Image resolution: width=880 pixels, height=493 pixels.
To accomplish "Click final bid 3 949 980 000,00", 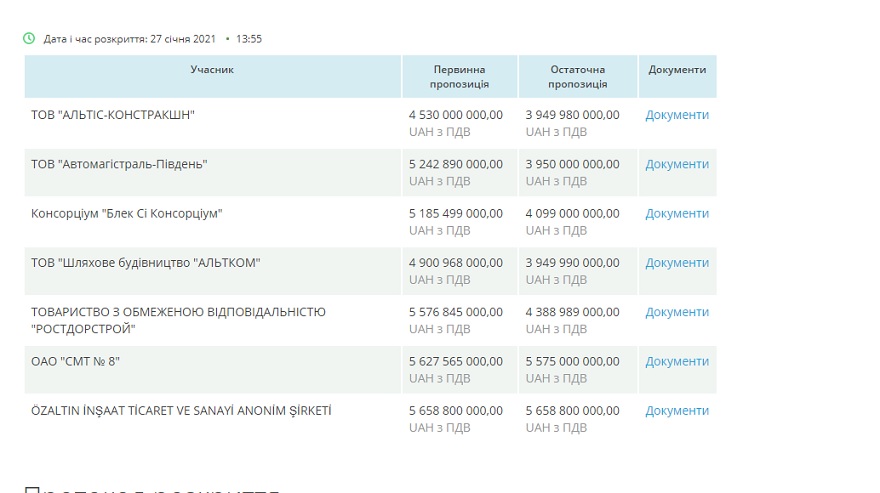I will (x=572, y=115).
